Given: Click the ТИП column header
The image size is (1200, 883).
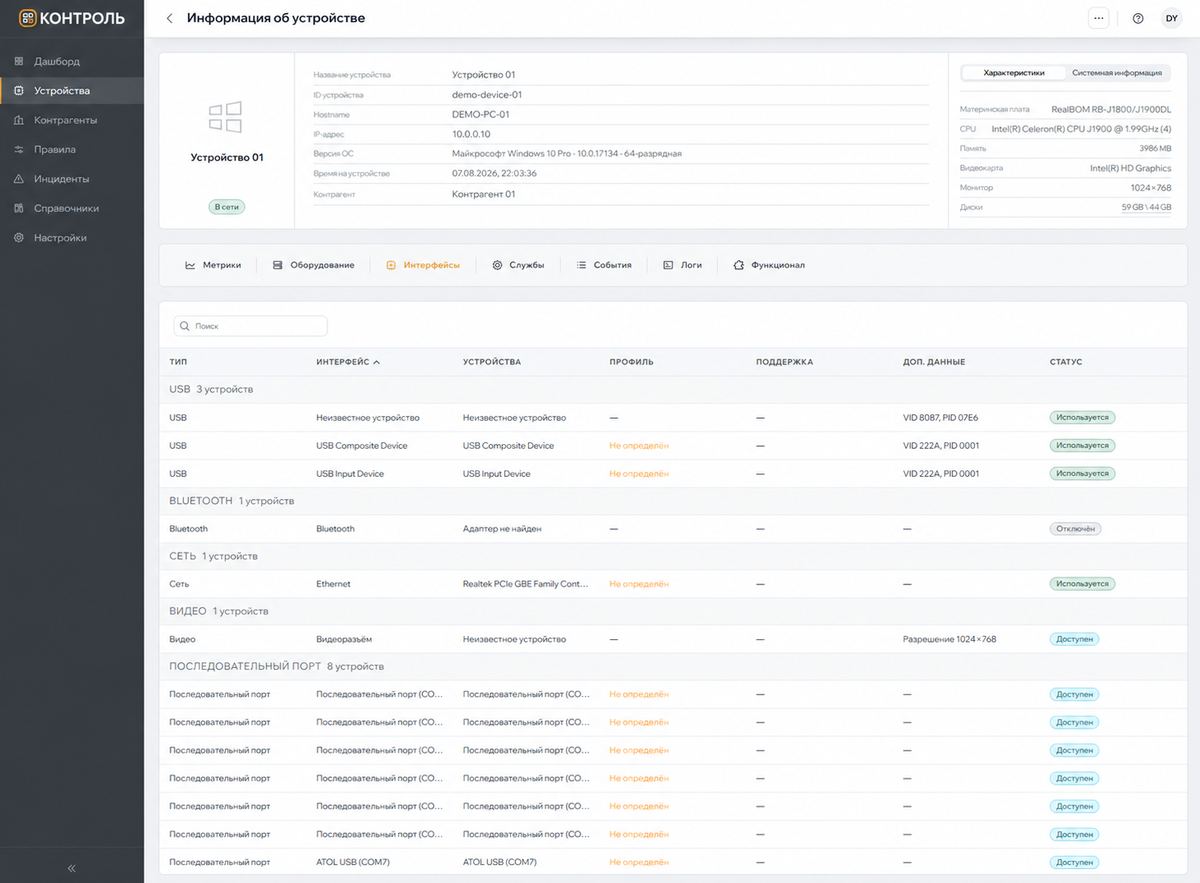Looking at the screenshot, I should (178, 362).
